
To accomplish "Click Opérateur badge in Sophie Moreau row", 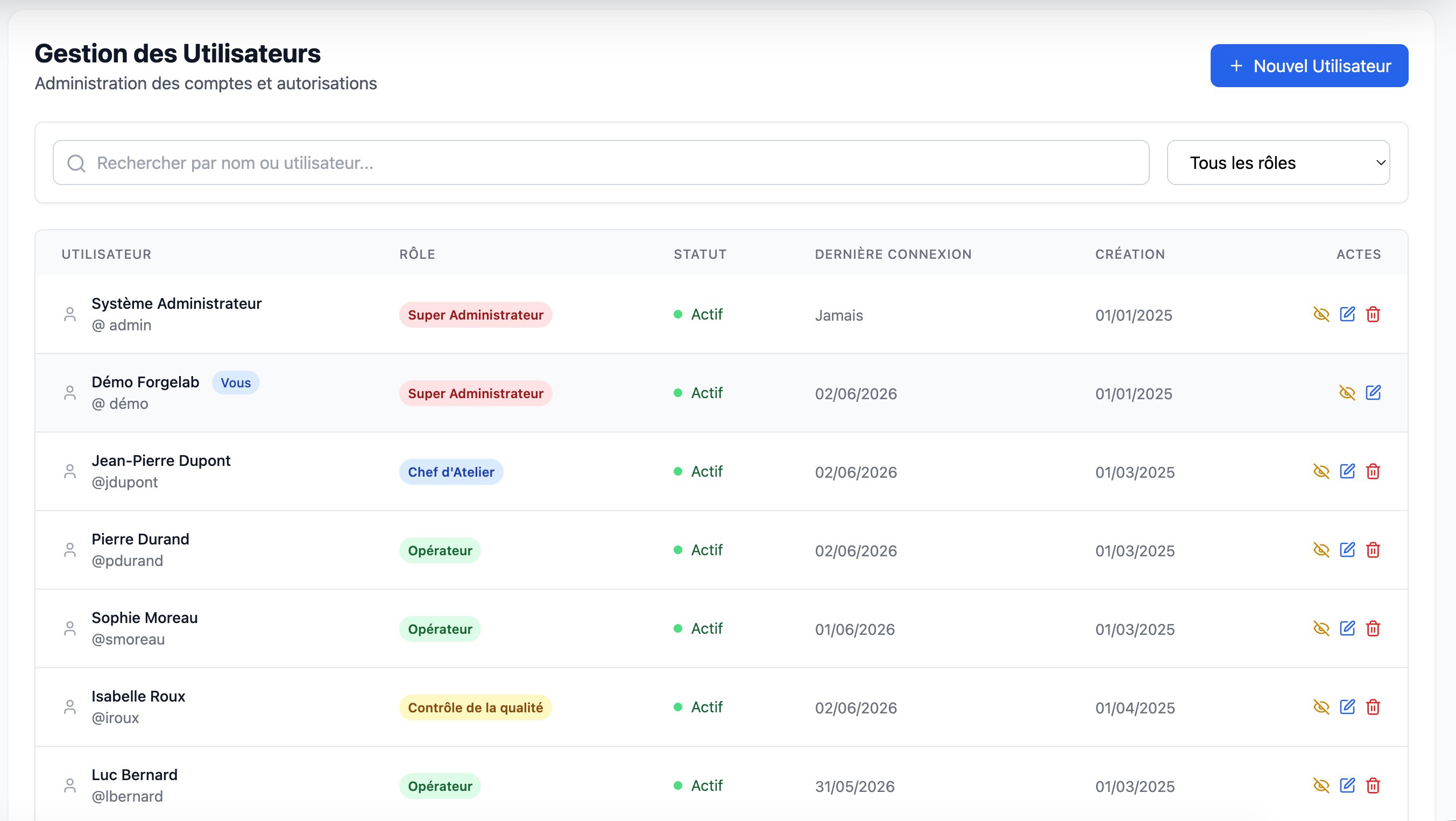I will [x=440, y=629].
